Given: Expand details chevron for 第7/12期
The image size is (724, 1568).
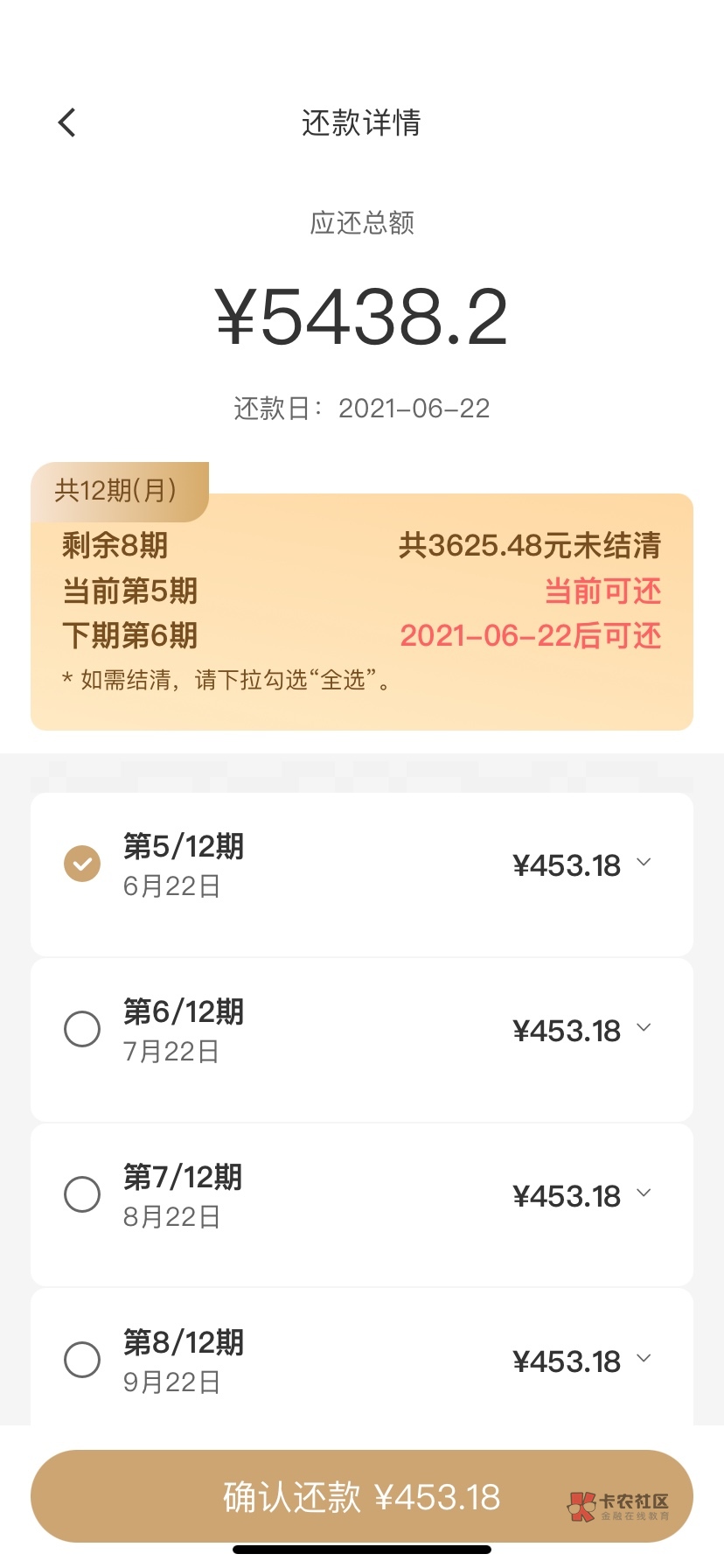Looking at the screenshot, I should click(644, 1193).
